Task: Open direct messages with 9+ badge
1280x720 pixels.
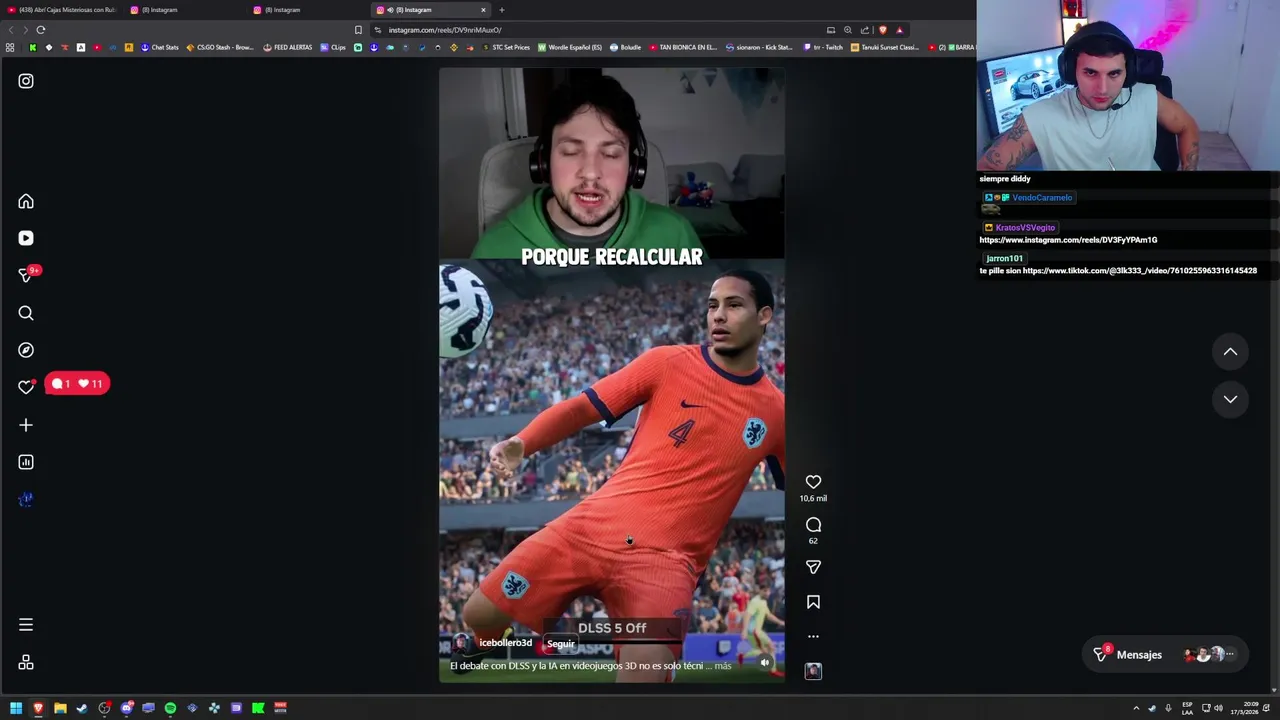Action: [x=28, y=275]
